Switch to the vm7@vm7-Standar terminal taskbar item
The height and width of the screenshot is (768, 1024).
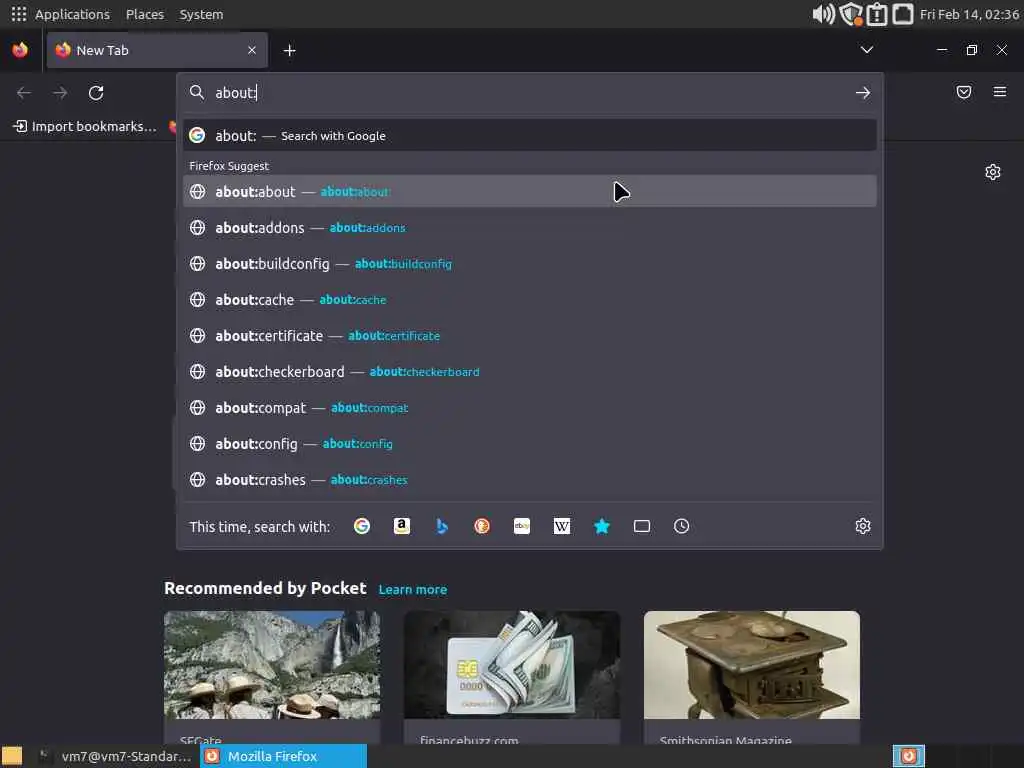[x=114, y=756]
